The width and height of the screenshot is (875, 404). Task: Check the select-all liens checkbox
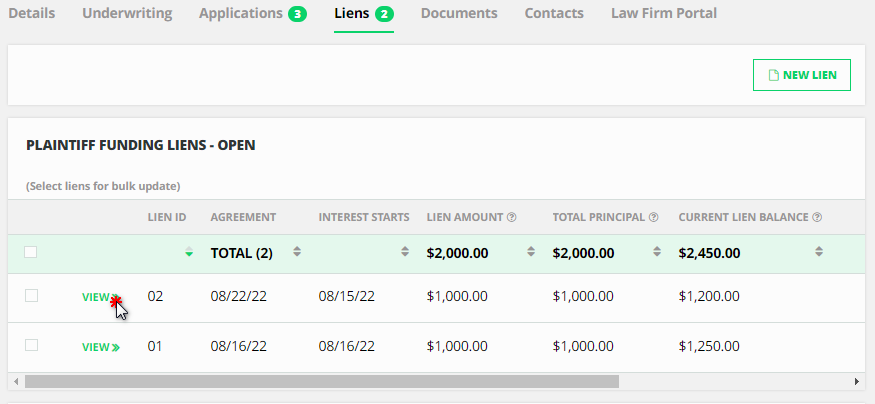(x=31, y=252)
